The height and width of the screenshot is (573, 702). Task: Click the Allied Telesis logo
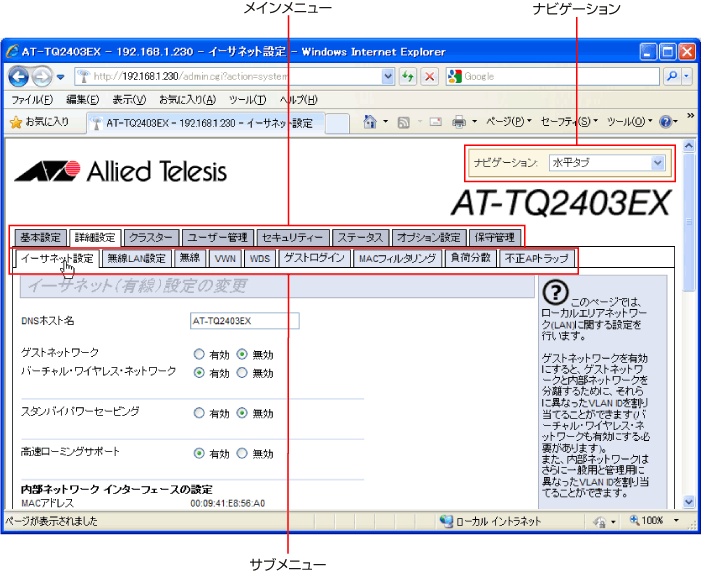coord(121,171)
